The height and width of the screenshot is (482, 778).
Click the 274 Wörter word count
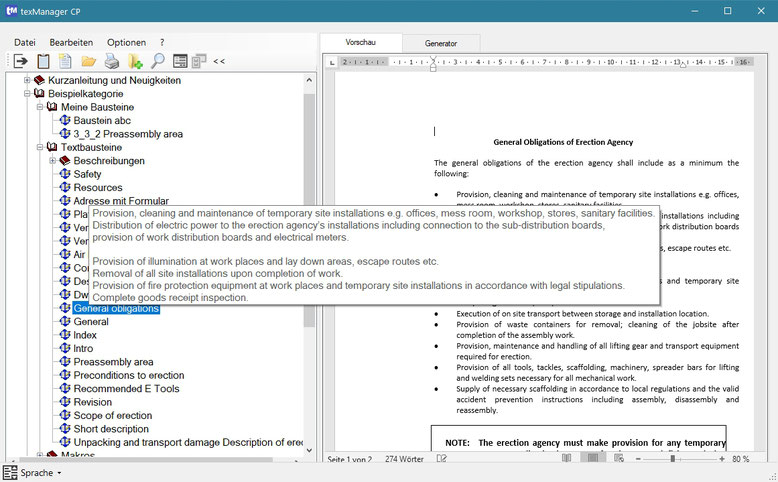(x=404, y=459)
